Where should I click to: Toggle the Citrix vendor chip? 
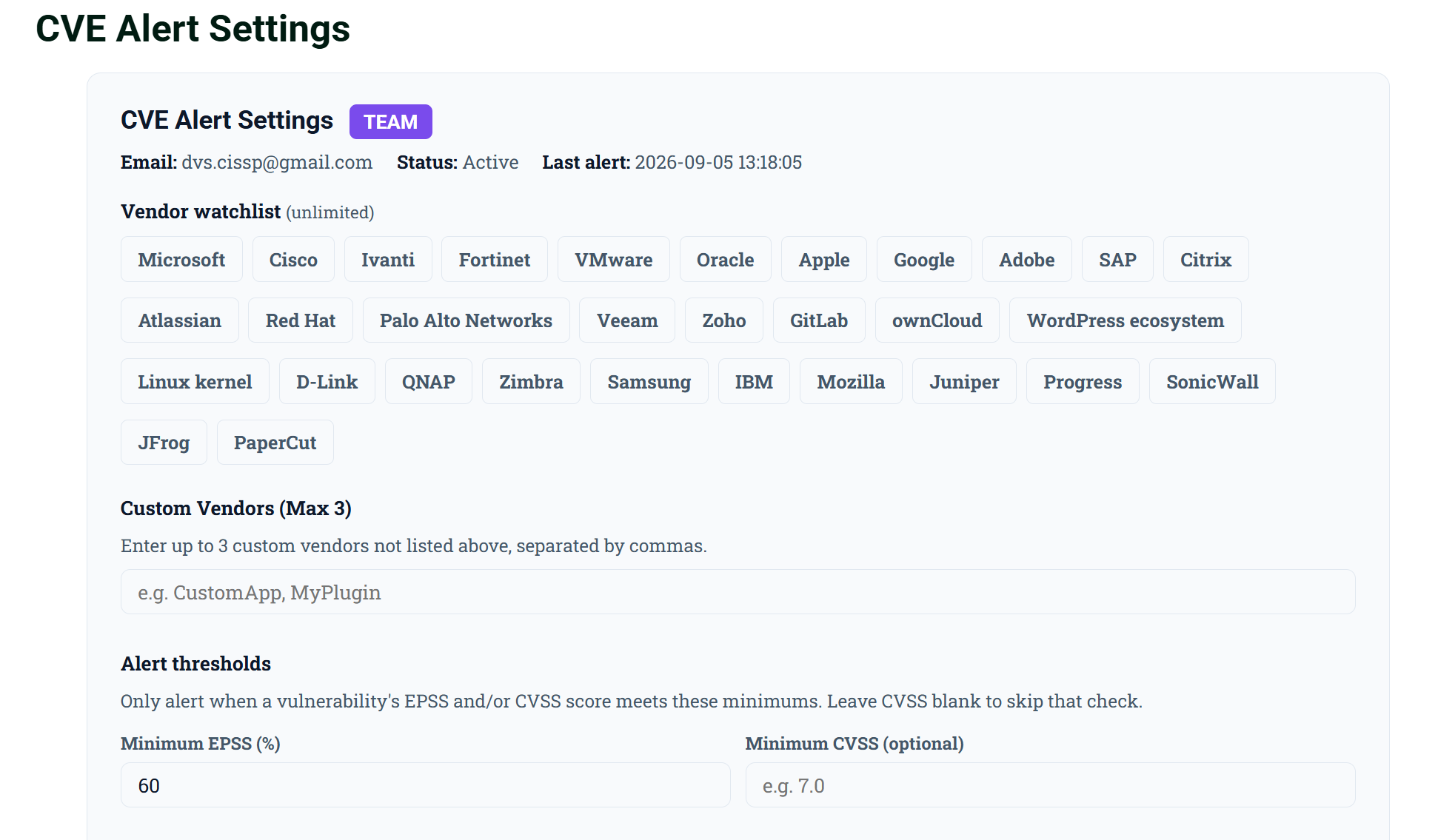(1206, 260)
